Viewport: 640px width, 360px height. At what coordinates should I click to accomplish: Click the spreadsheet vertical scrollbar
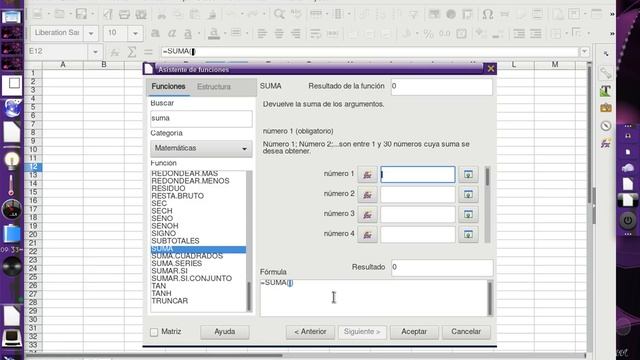click(589, 206)
